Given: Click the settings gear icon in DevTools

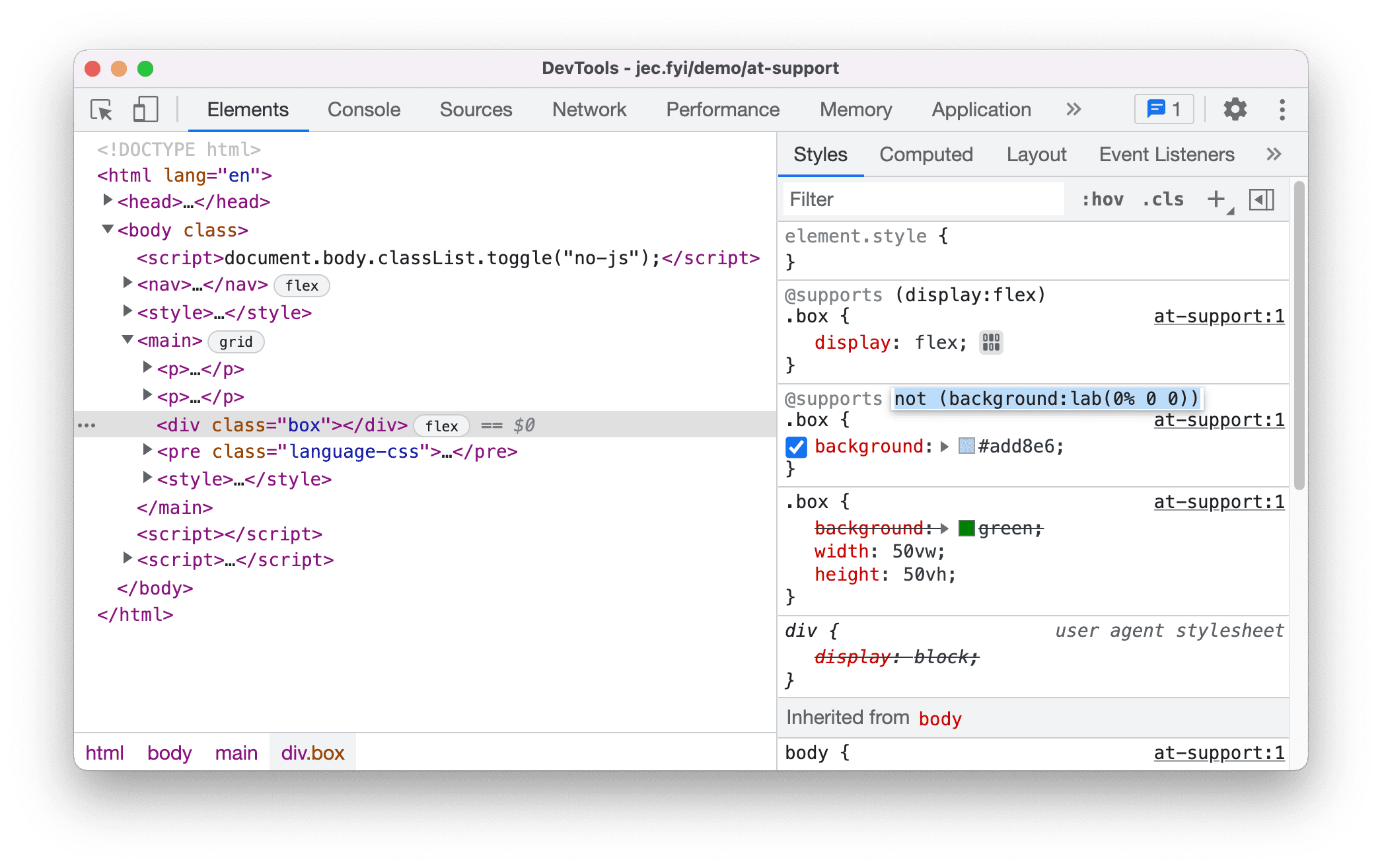Looking at the screenshot, I should click(x=1232, y=109).
